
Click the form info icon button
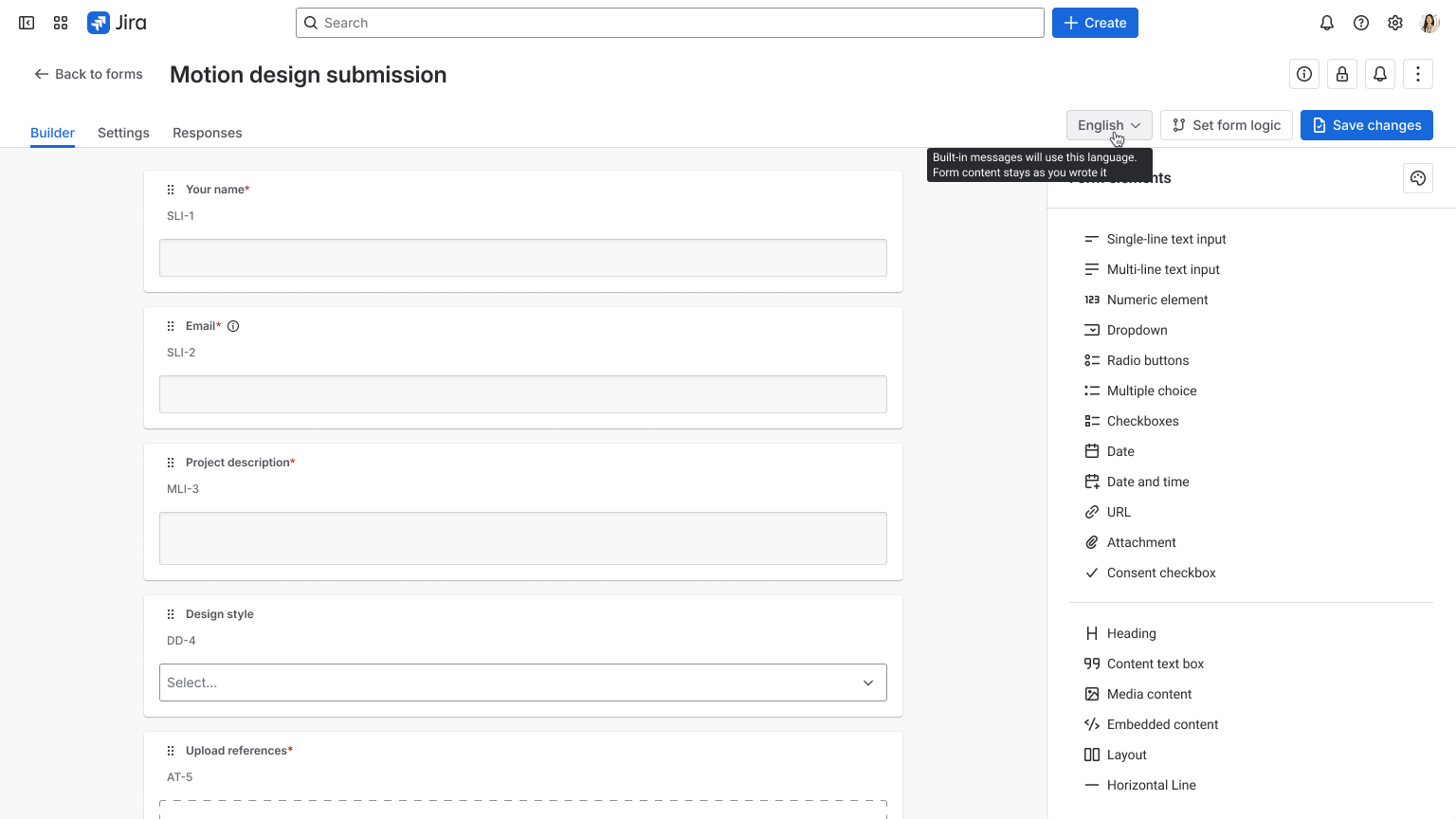[1304, 74]
